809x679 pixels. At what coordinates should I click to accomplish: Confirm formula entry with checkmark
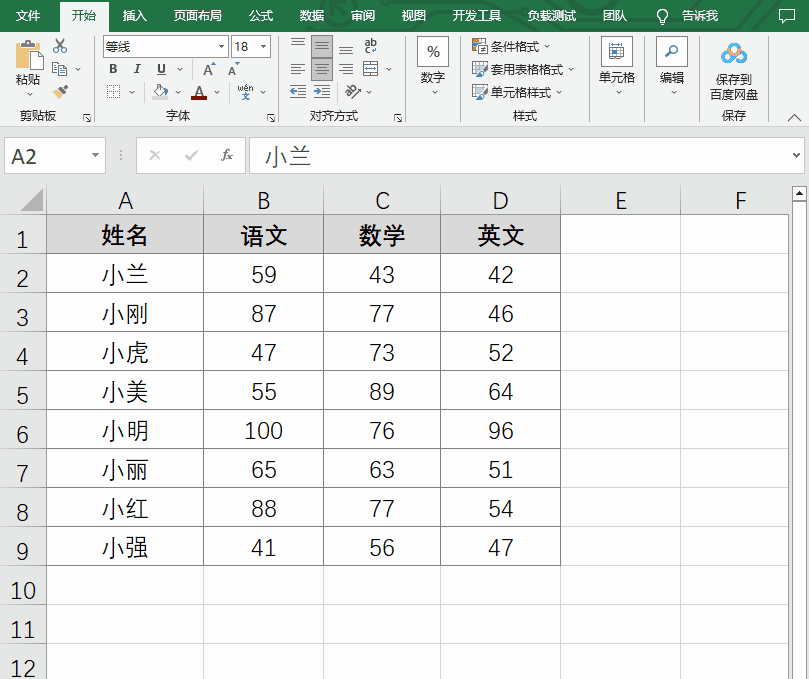point(191,155)
